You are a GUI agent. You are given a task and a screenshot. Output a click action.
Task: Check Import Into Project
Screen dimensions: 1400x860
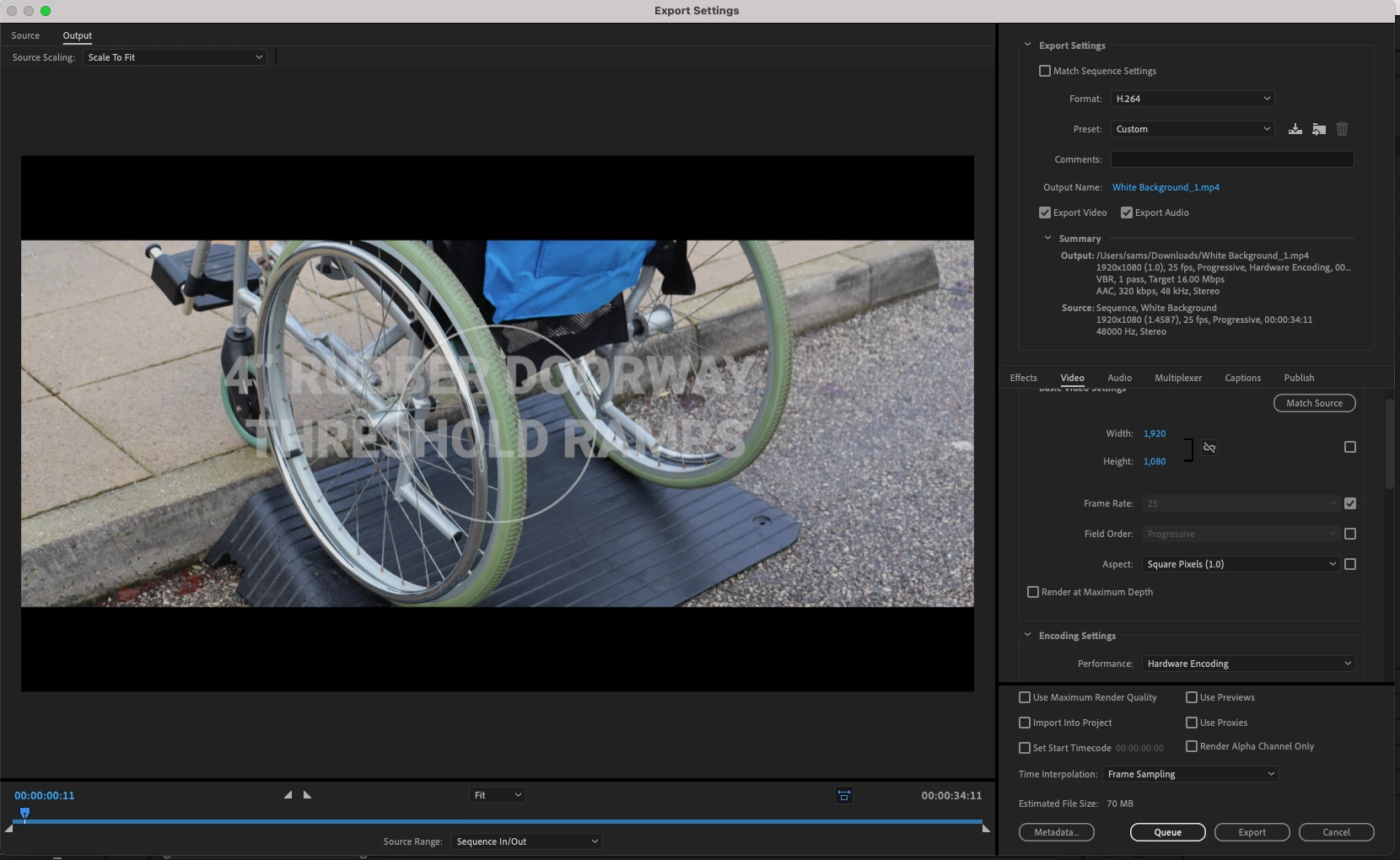tap(1025, 723)
